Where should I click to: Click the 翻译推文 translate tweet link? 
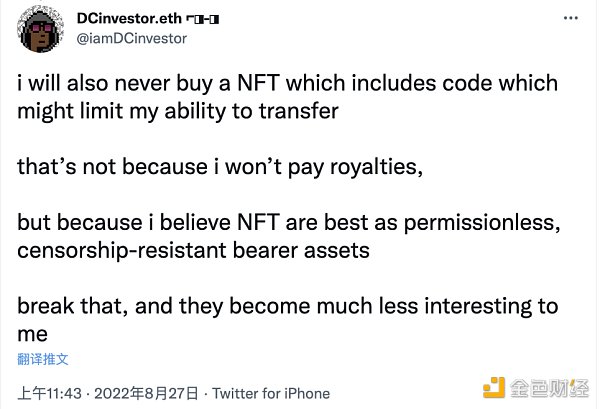pyautogui.click(x=42, y=358)
